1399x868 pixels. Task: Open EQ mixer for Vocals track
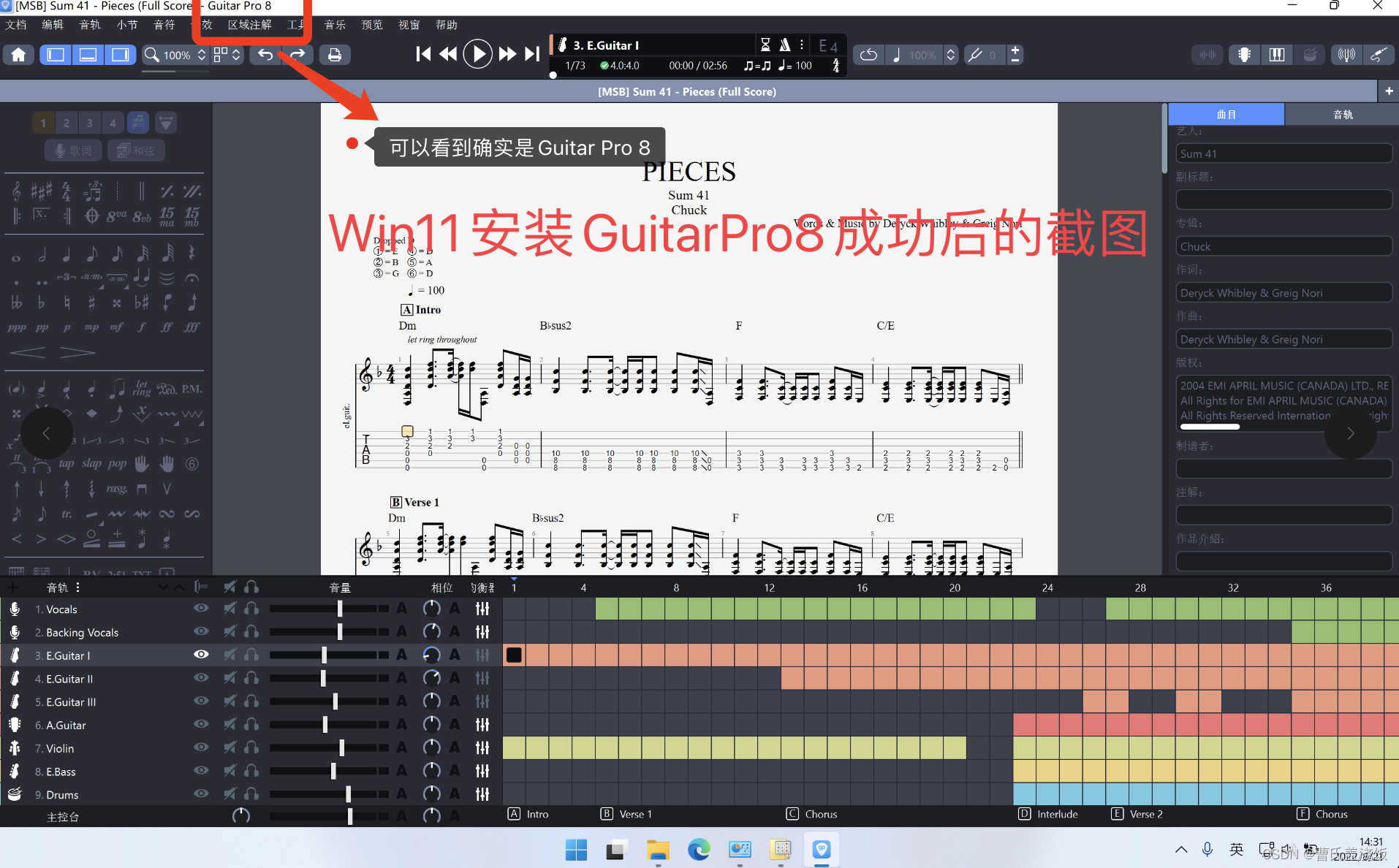[482, 609]
